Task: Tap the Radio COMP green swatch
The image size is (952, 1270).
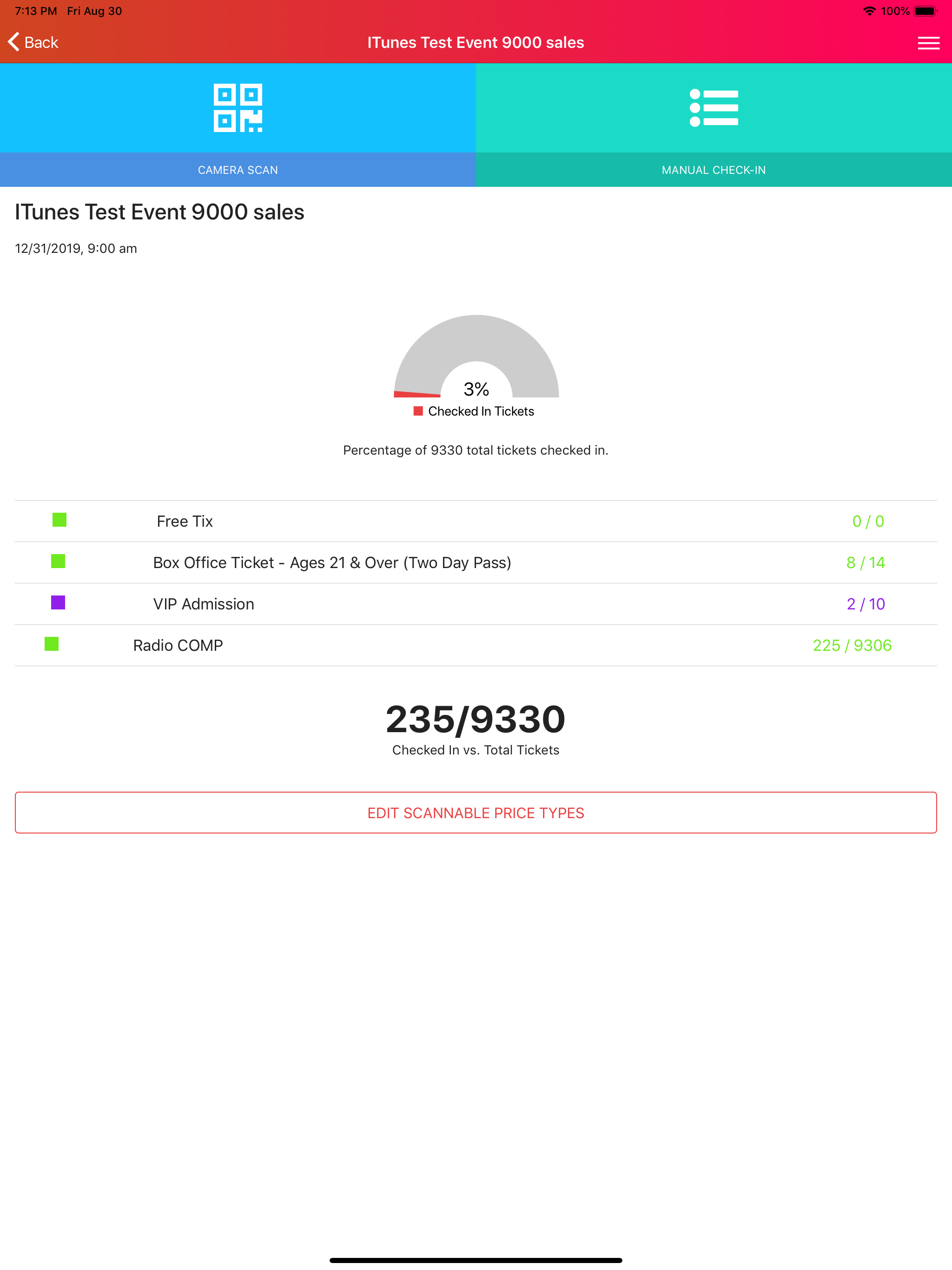Action: (x=52, y=644)
